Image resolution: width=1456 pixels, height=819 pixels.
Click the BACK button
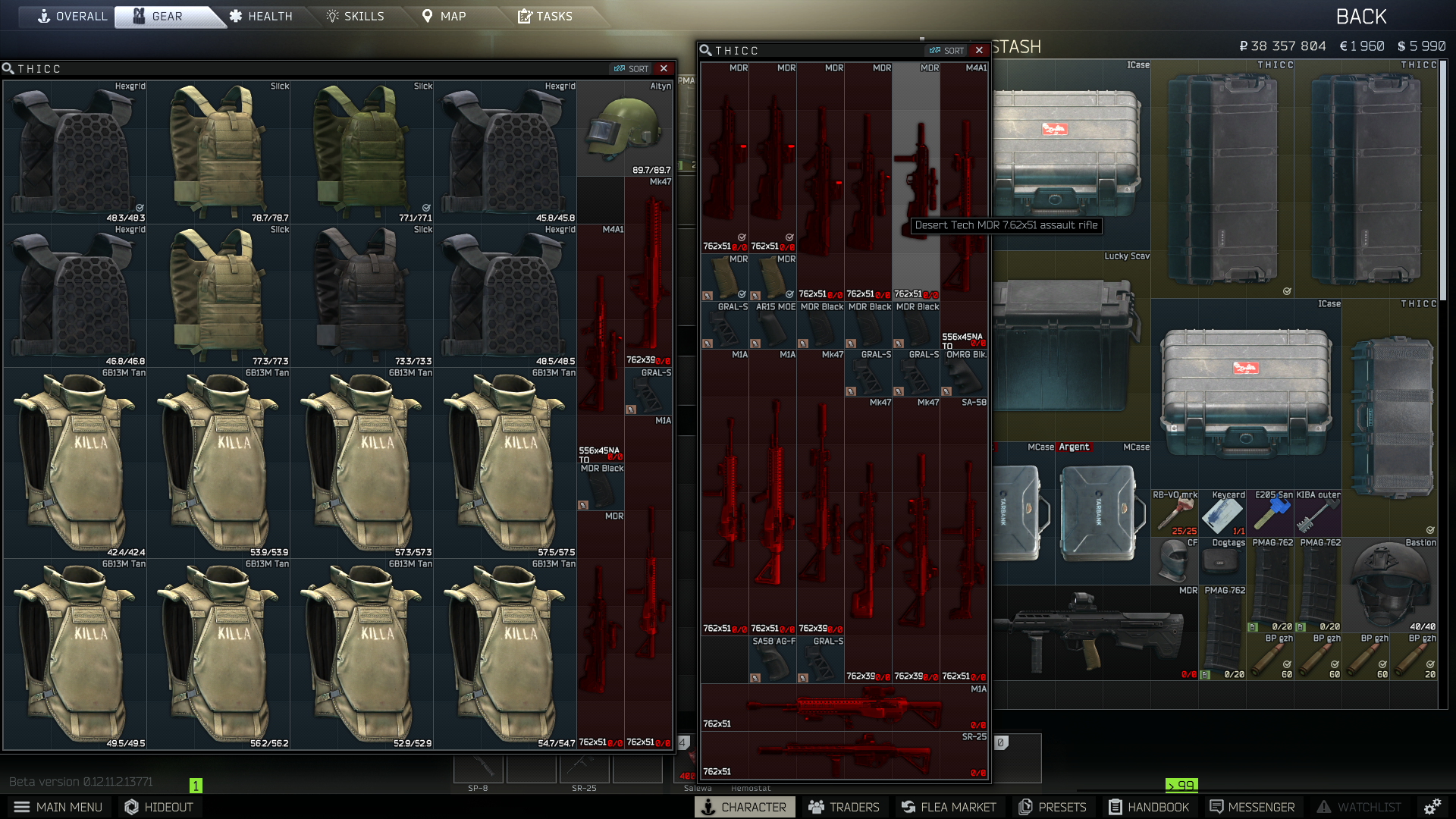coord(1361,15)
